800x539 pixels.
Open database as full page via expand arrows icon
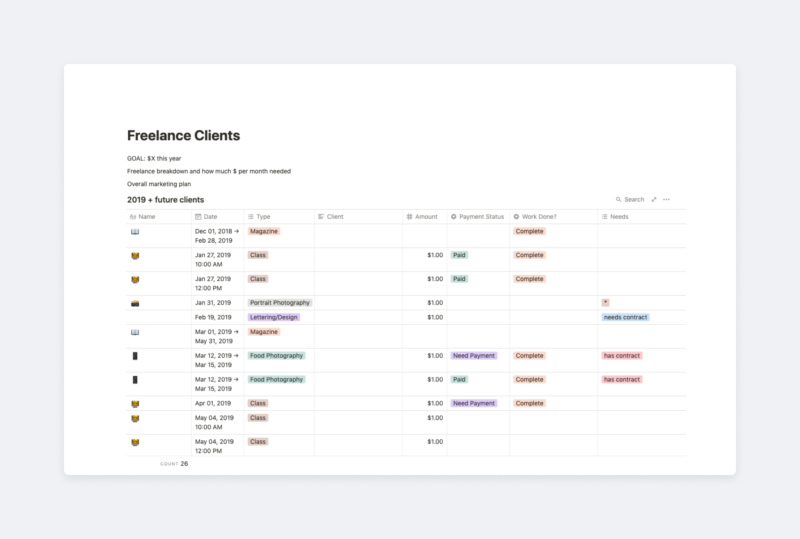[654, 200]
